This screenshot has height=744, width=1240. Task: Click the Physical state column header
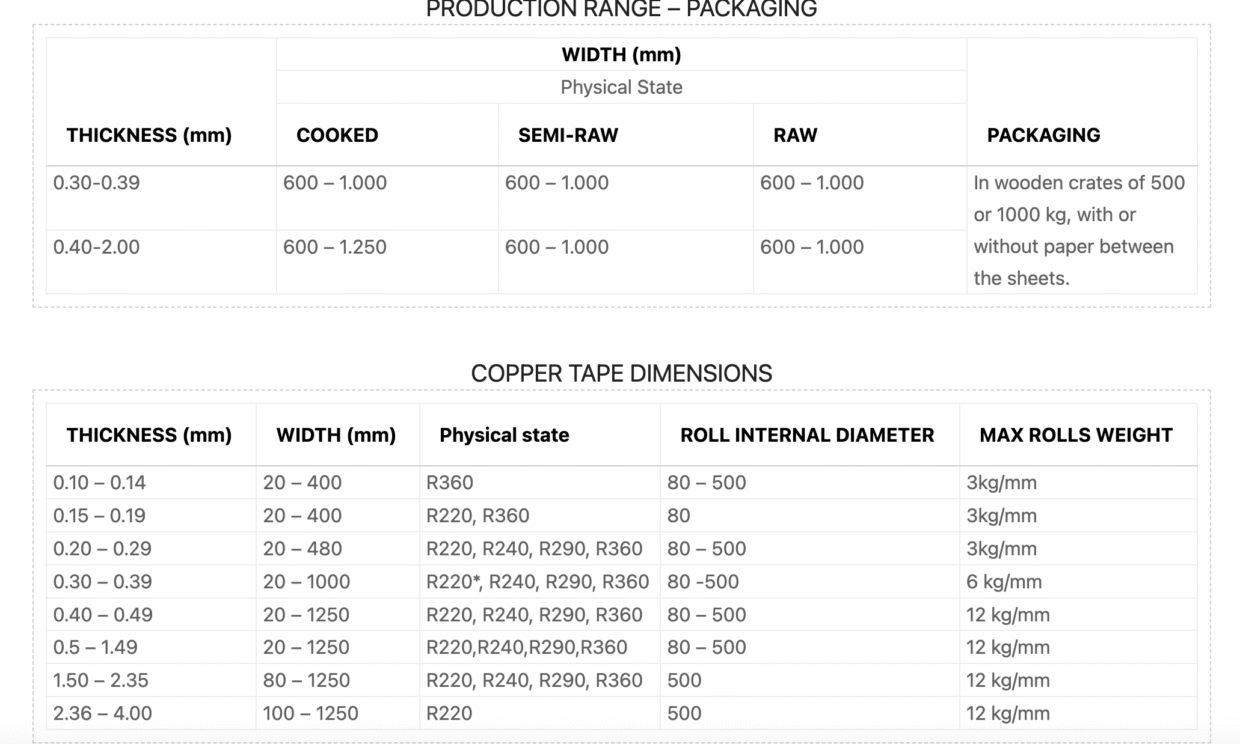point(504,435)
